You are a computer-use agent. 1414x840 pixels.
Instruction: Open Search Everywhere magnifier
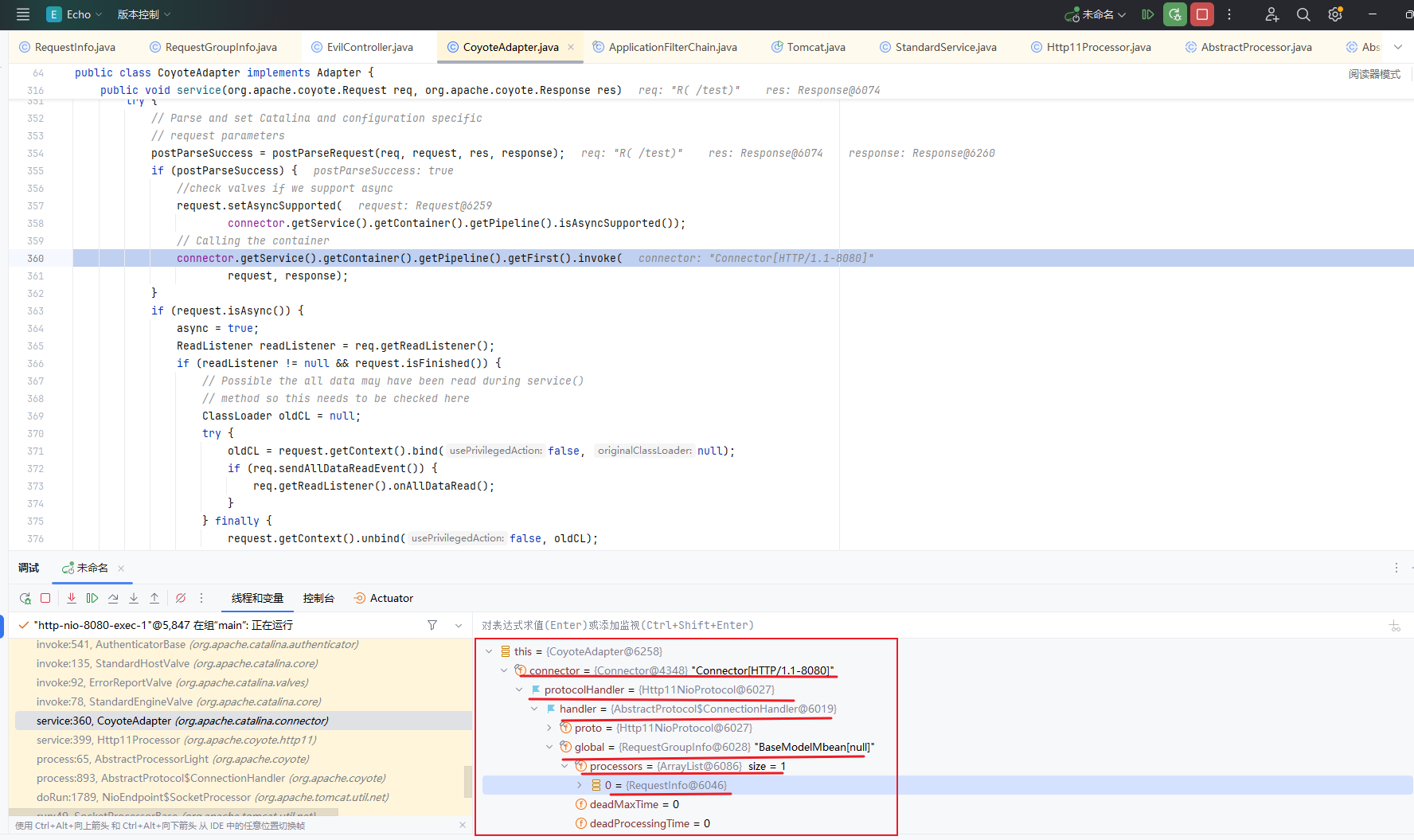point(1303,14)
